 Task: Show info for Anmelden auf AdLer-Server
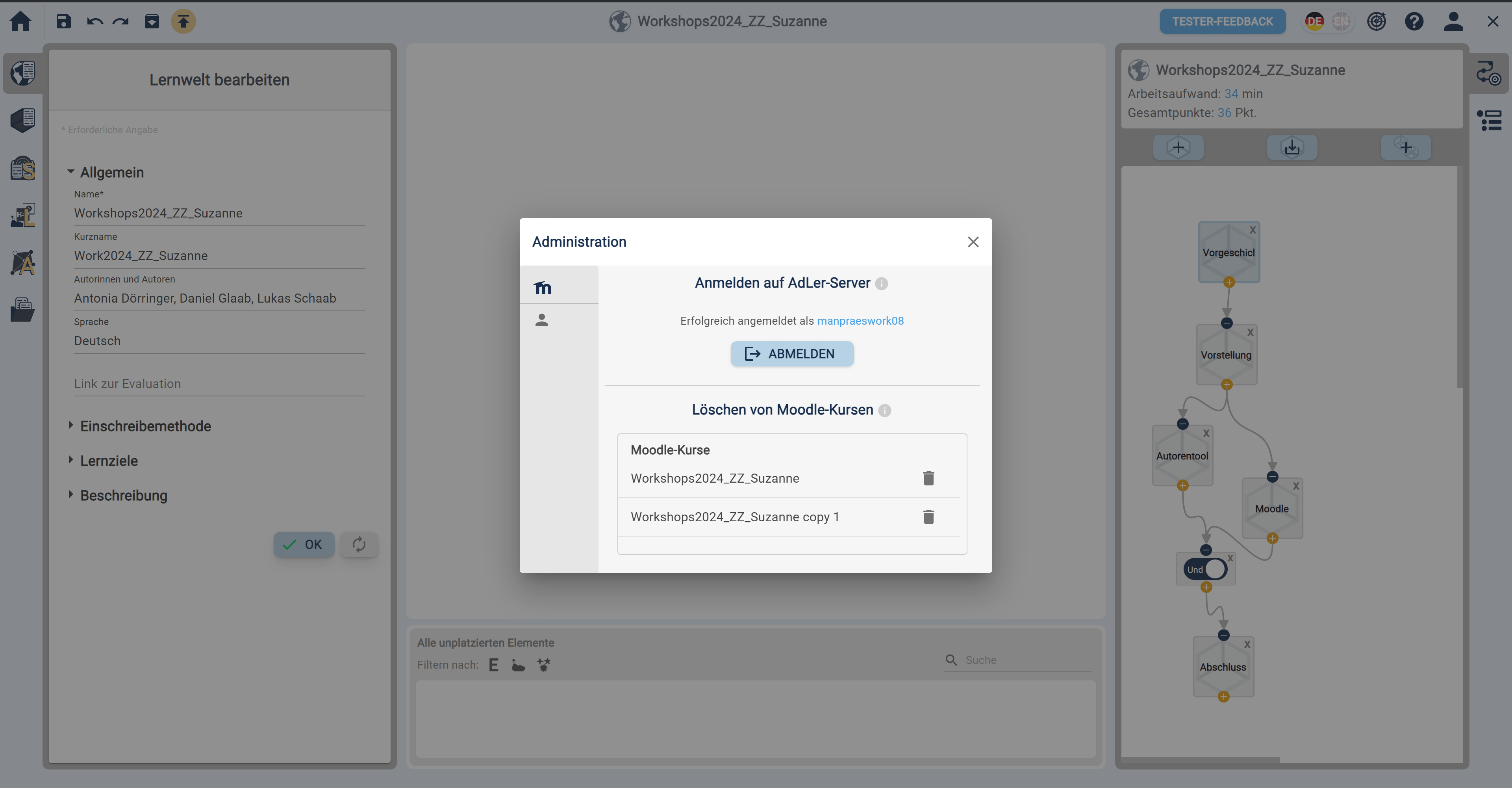881,284
